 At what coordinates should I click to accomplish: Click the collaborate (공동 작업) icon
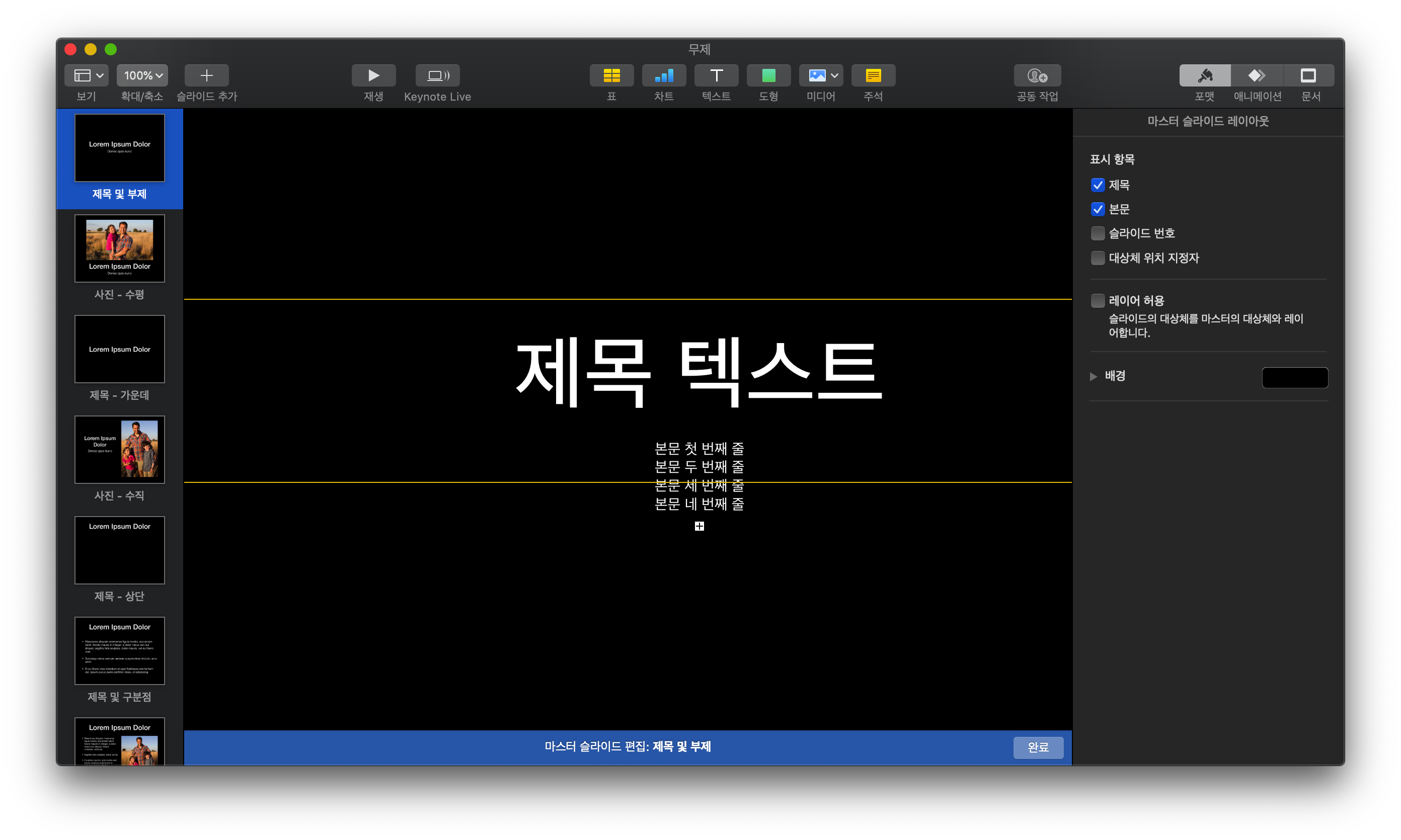[1037, 75]
